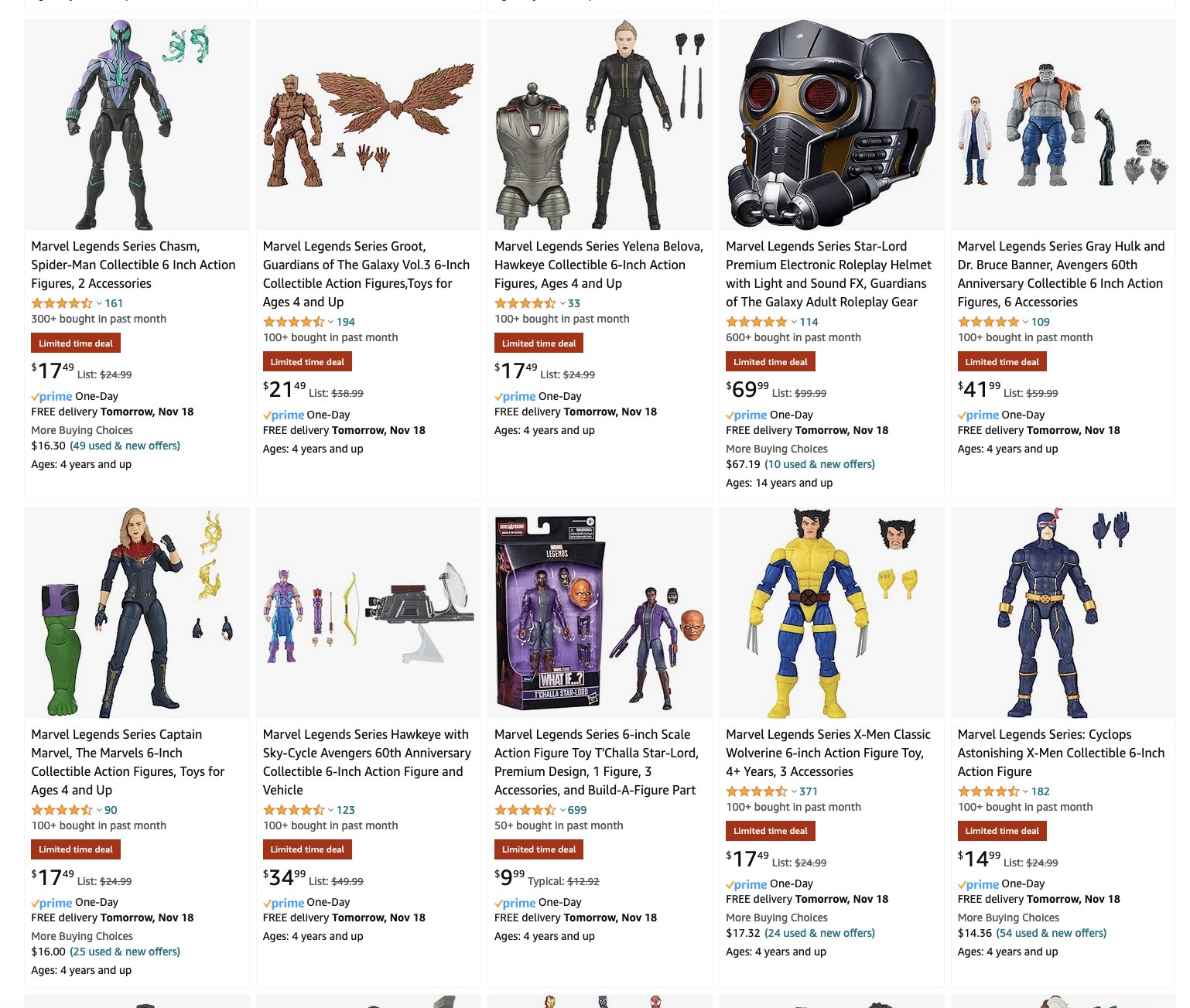Viewport: 1190px width, 1008px height.
Task: Expand the rating chevron on the Groot listing
Action: point(330,322)
